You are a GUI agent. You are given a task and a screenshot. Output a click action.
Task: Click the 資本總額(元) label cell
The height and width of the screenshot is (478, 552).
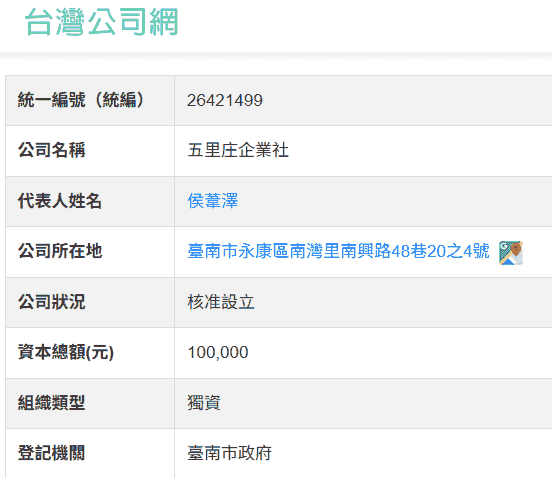coord(90,353)
